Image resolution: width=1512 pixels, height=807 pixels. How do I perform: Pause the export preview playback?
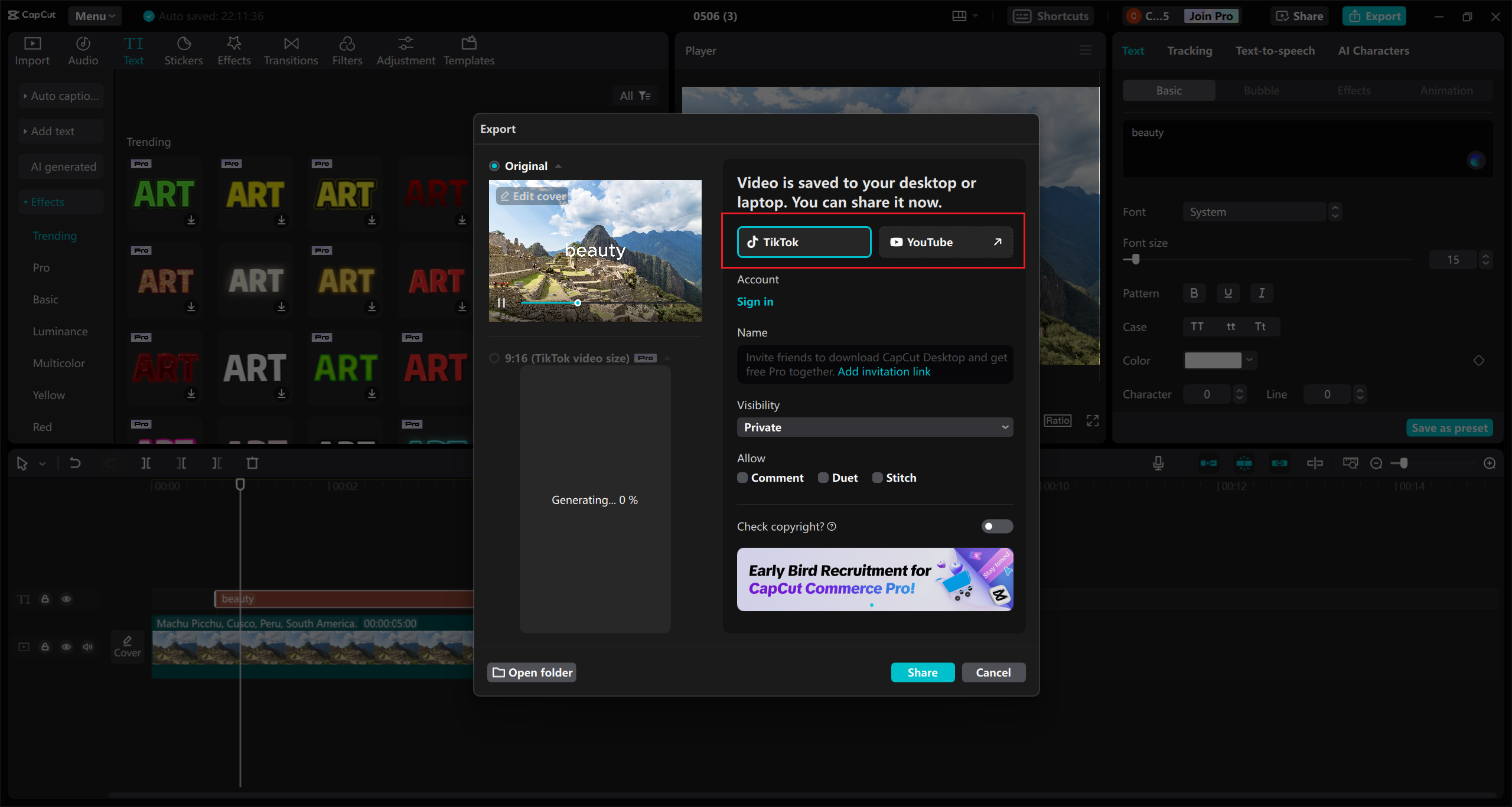501,303
